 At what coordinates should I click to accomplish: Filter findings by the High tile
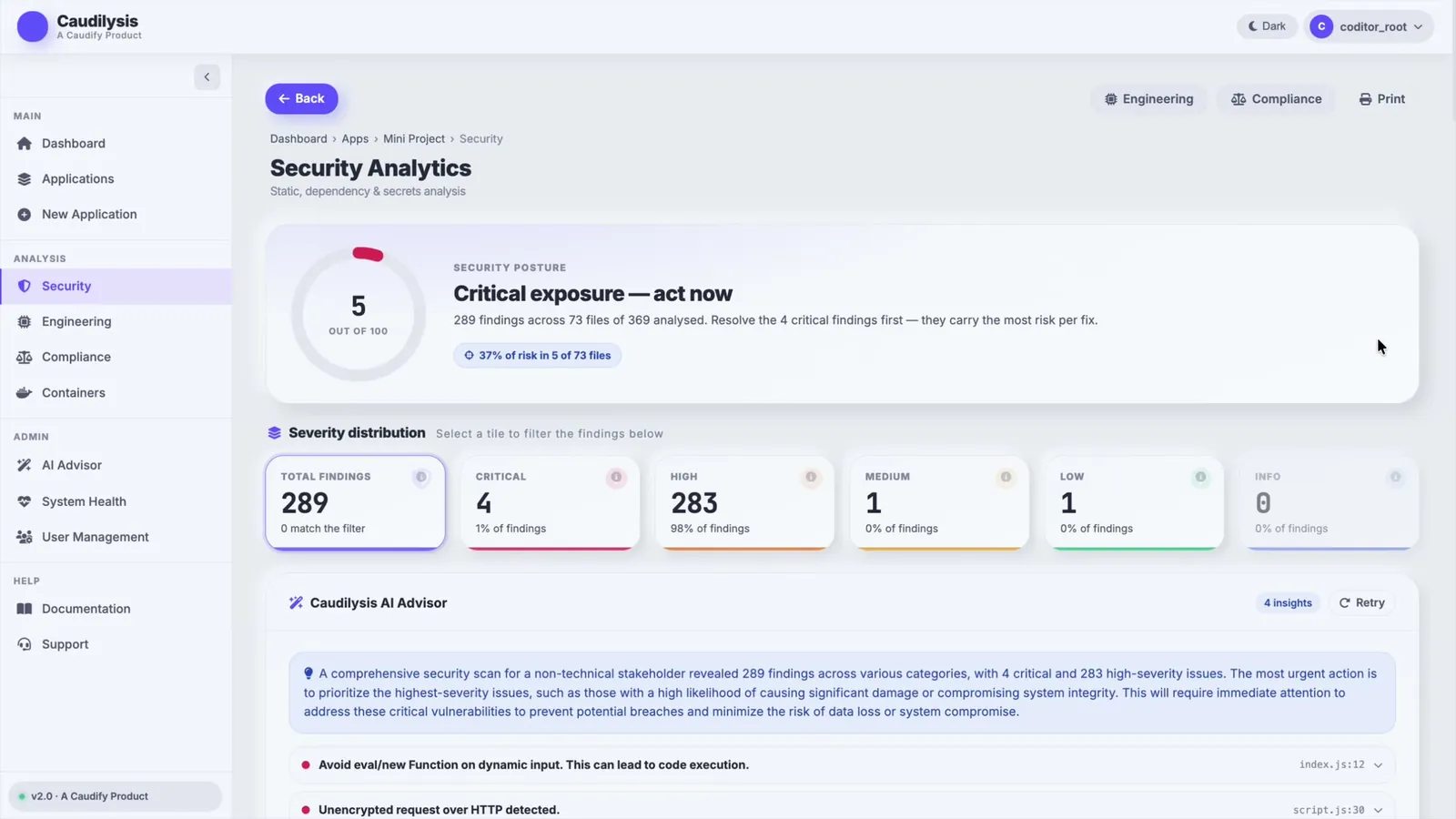tap(744, 502)
